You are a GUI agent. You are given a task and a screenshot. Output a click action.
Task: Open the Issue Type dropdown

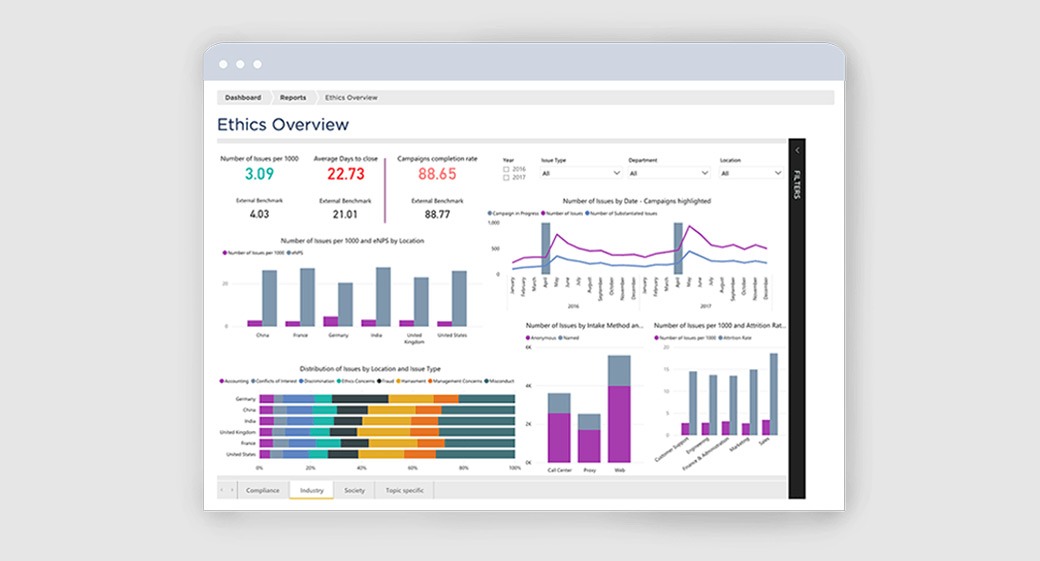pos(581,173)
